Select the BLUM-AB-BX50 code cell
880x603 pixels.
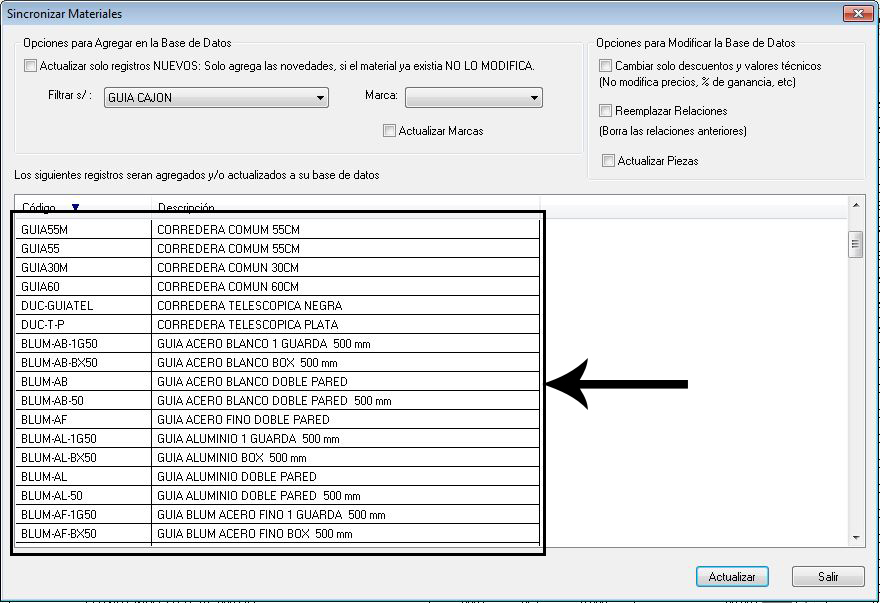point(83,363)
